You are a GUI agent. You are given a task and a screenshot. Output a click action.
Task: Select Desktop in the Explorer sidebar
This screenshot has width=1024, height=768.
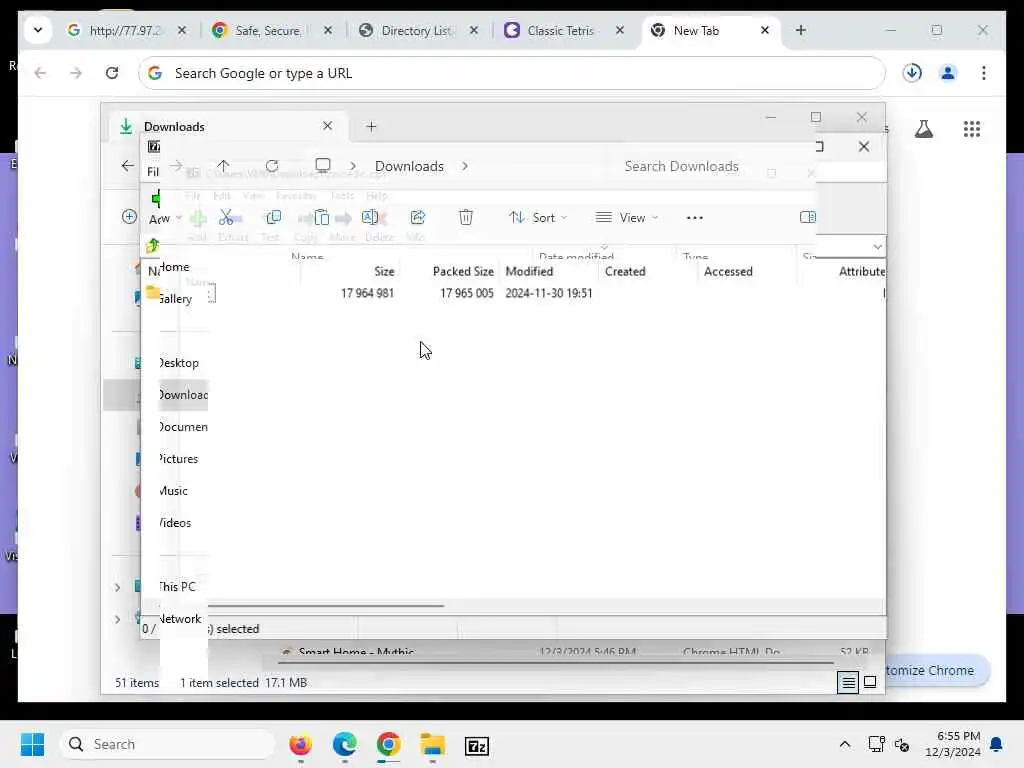coord(179,363)
